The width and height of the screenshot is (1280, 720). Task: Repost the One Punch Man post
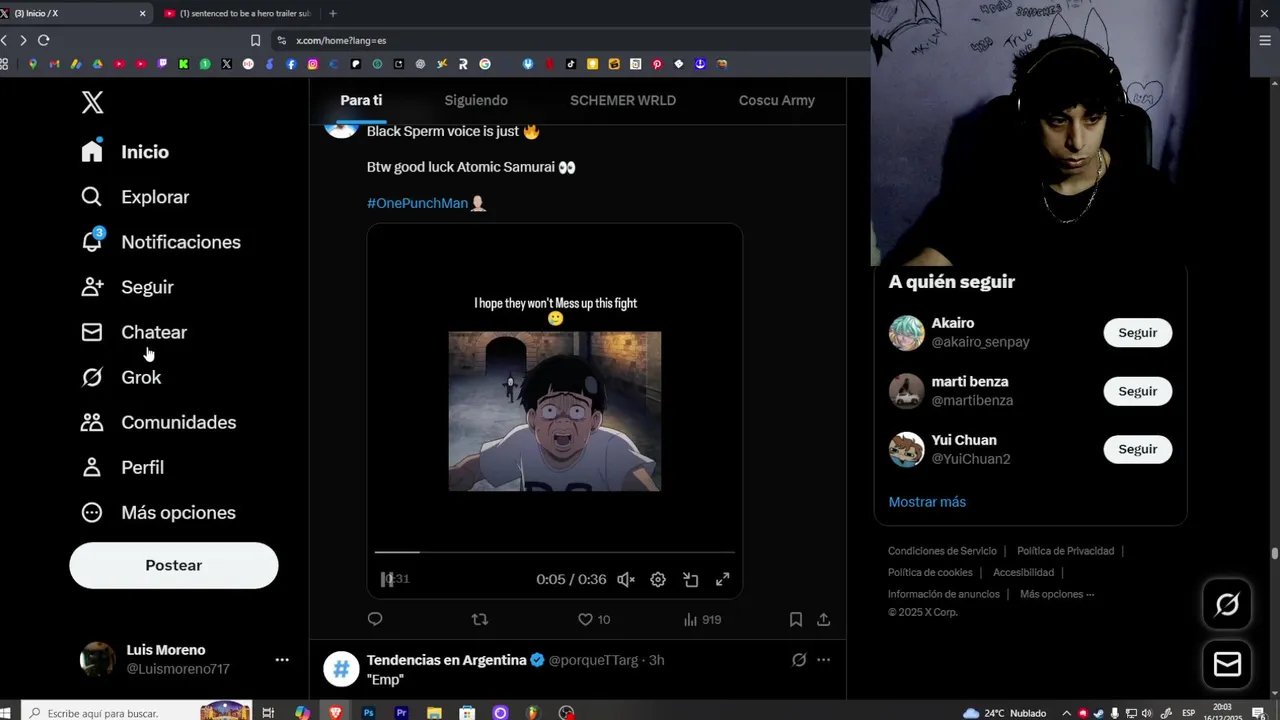click(480, 619)
